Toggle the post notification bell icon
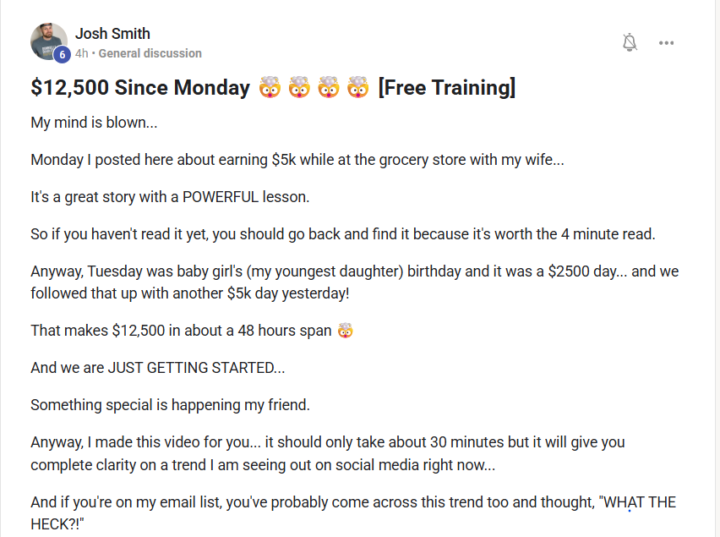The image size is (720, 537). [629, 42]
